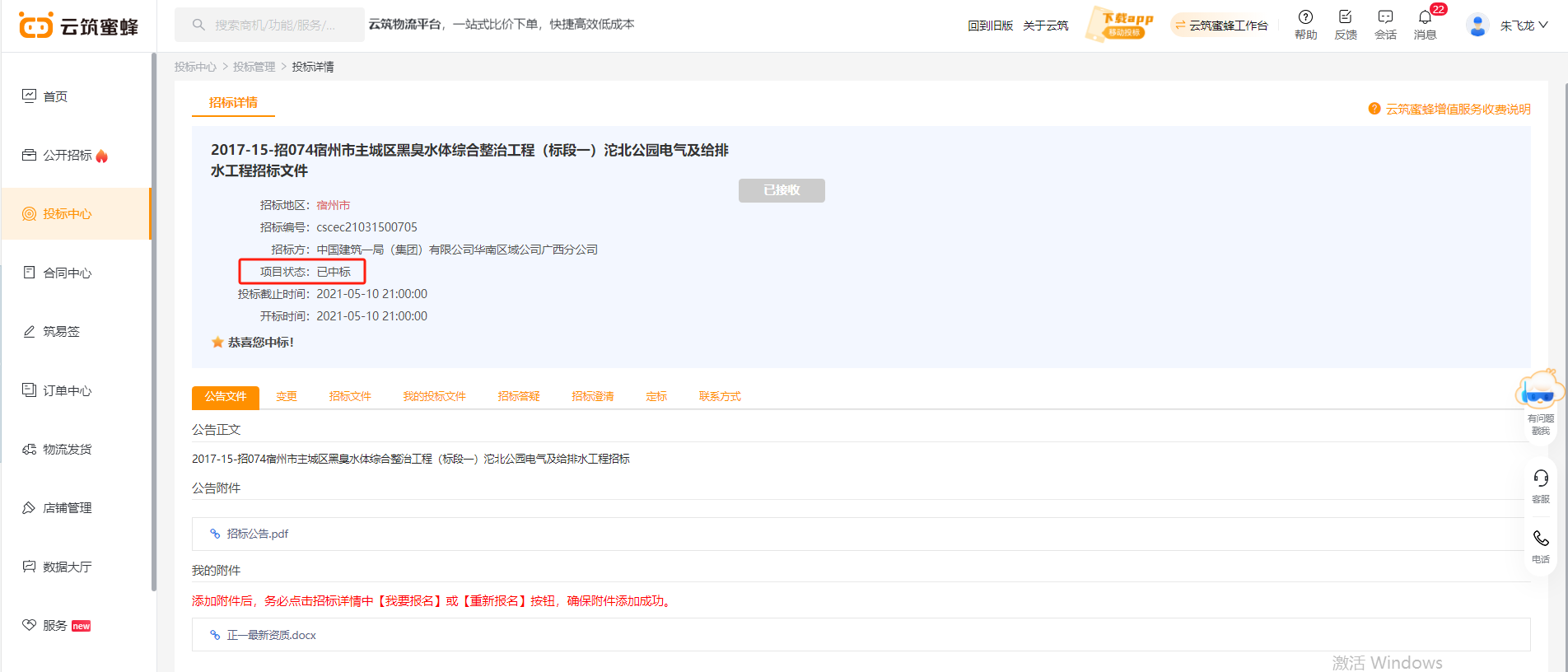Image resolution: width=1568 pixels, height=672 pixels.
Task: Open 公开招标 in the sidebar
Action: coord(68,156)
